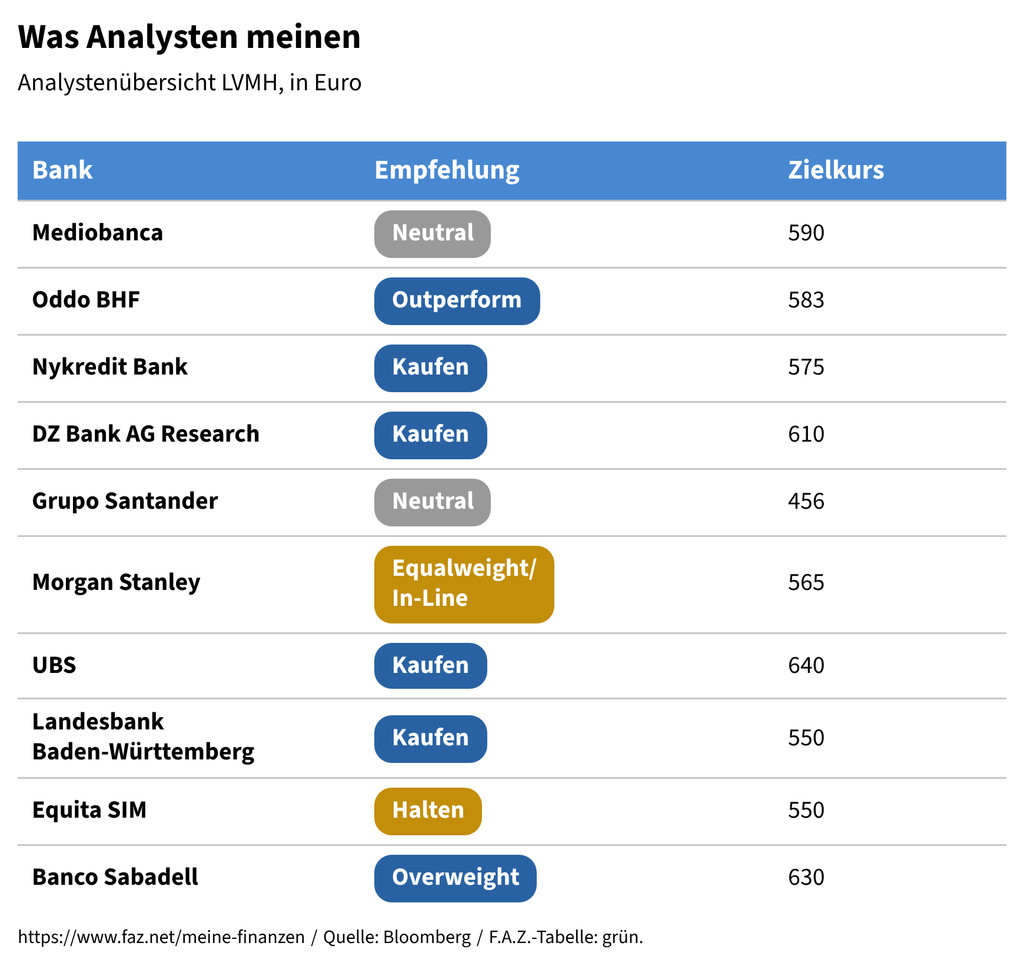This screenshot has height=968, width=1024.
Task: Select Banco Sabadell's target price 630
Action: (x=806, y=877)
